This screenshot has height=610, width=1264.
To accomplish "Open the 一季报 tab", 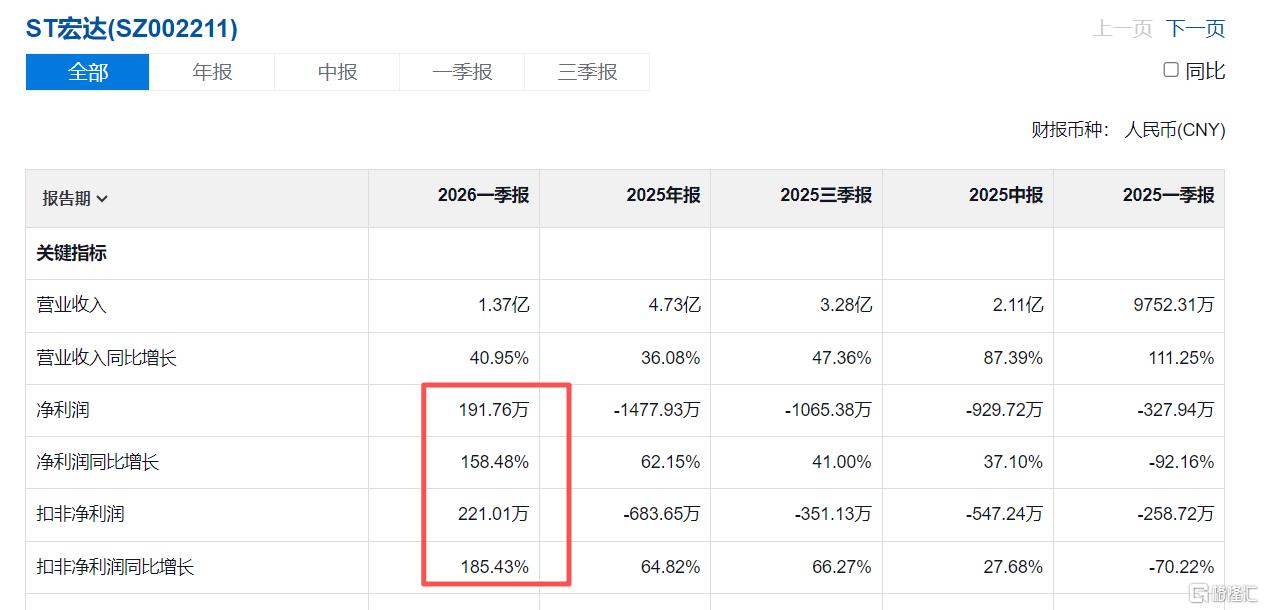I will pos(462,72).
